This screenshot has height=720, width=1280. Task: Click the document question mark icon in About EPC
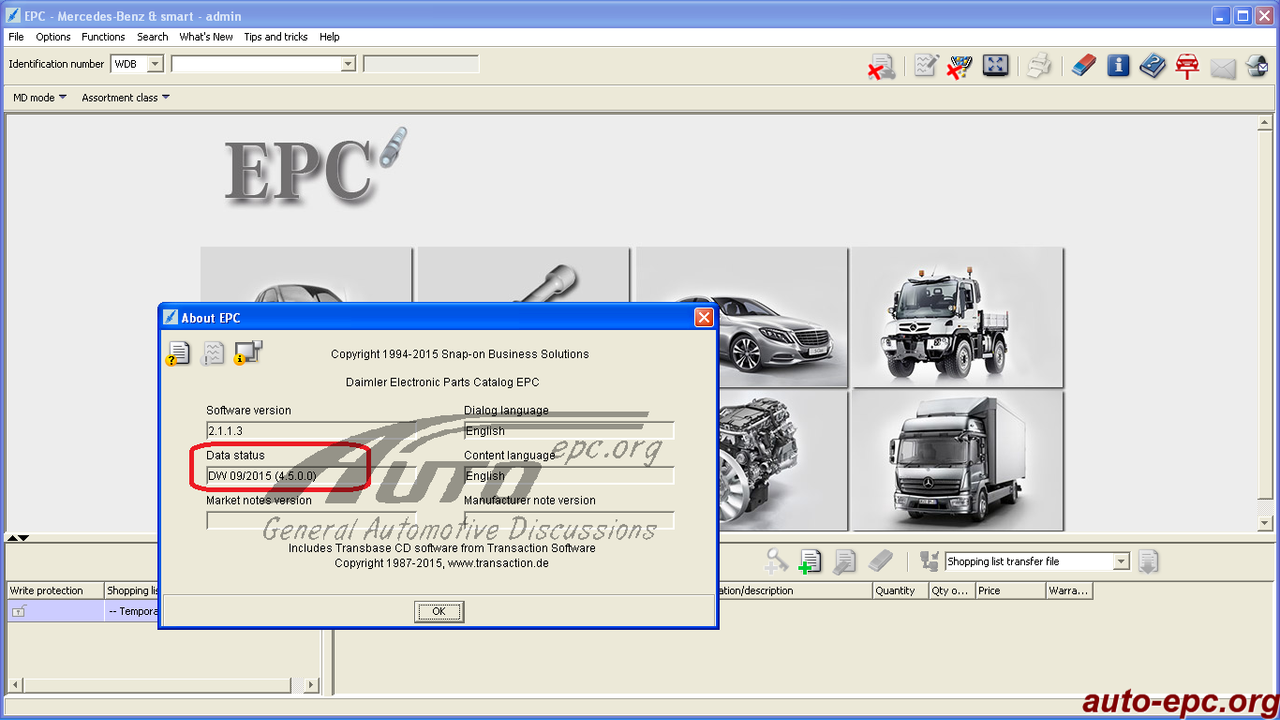(x=178, y=353)
